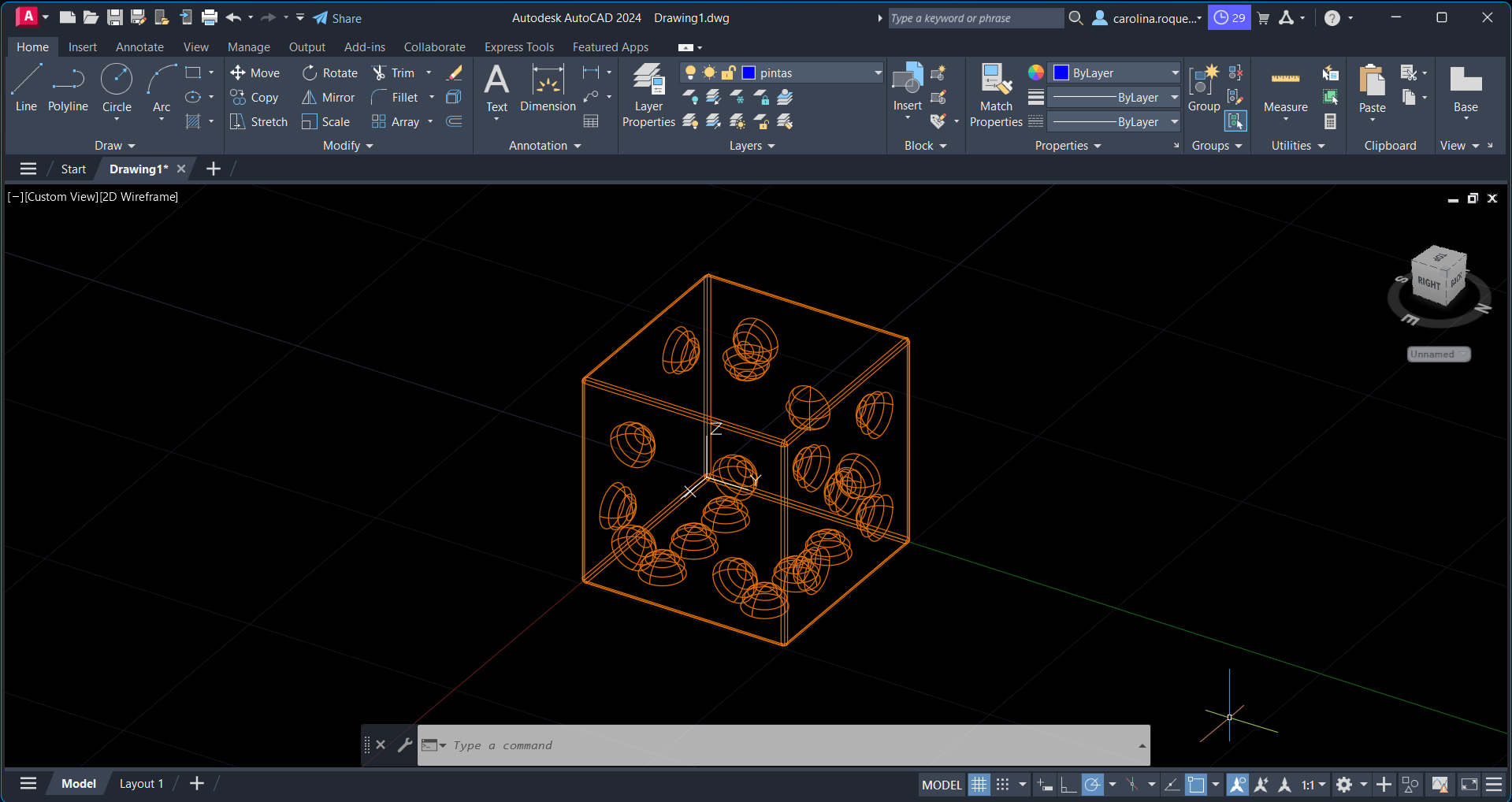
Task: Click the blue ByLayer color swatch
Action: point(1061,73)
